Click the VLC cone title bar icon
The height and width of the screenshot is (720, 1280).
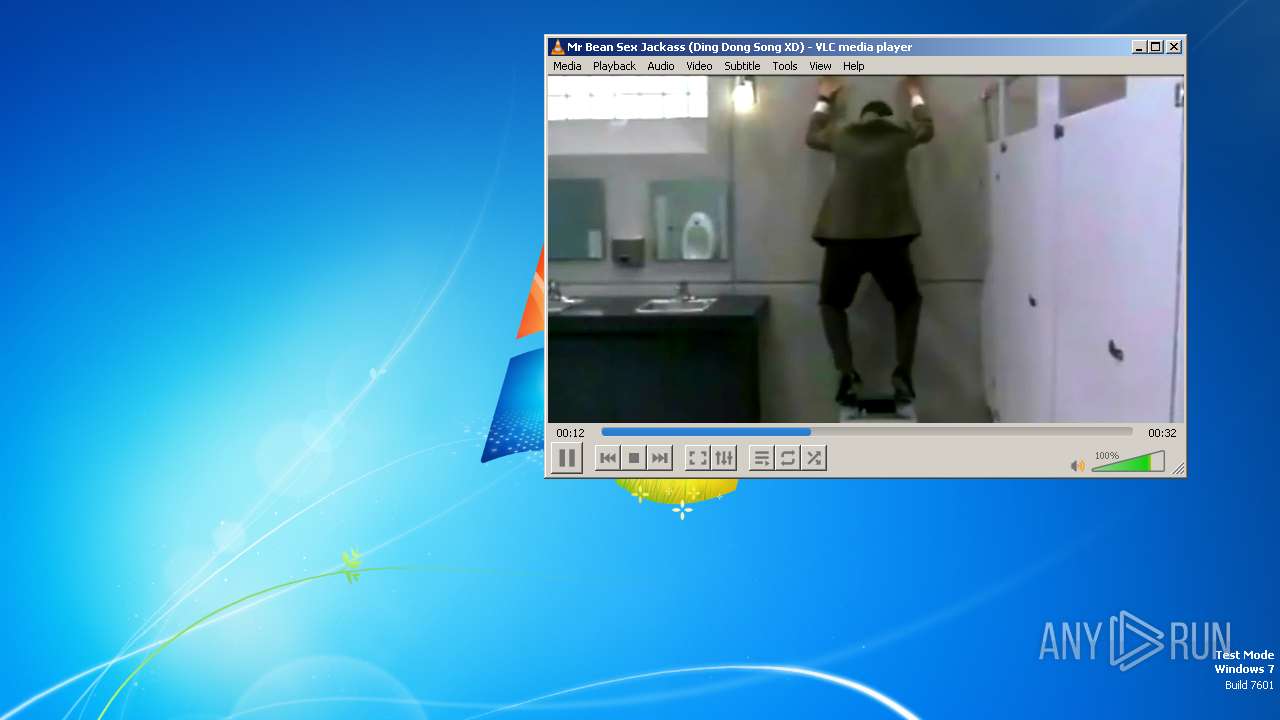click(557, 47)
